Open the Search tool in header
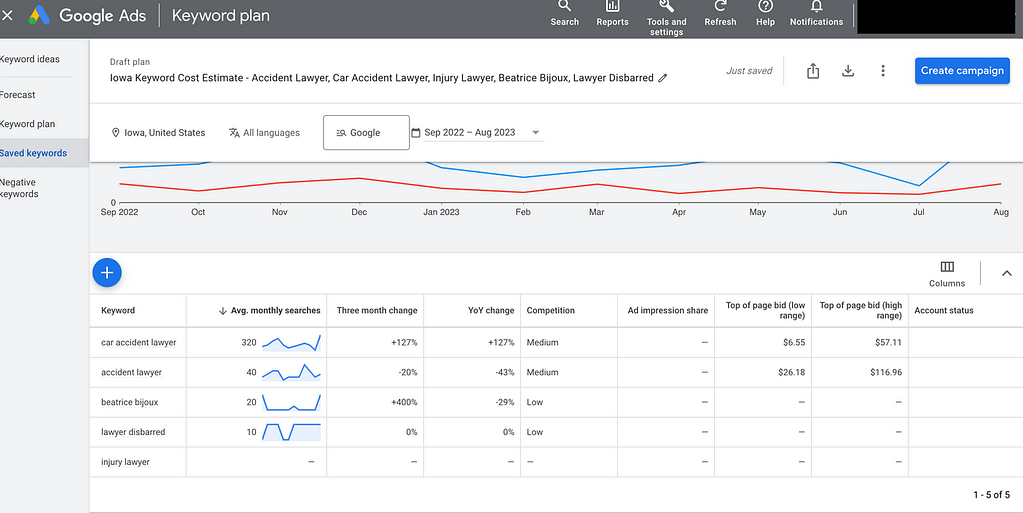The width and height of the screenshot is (1023, 513). click(x=564, y=14)
